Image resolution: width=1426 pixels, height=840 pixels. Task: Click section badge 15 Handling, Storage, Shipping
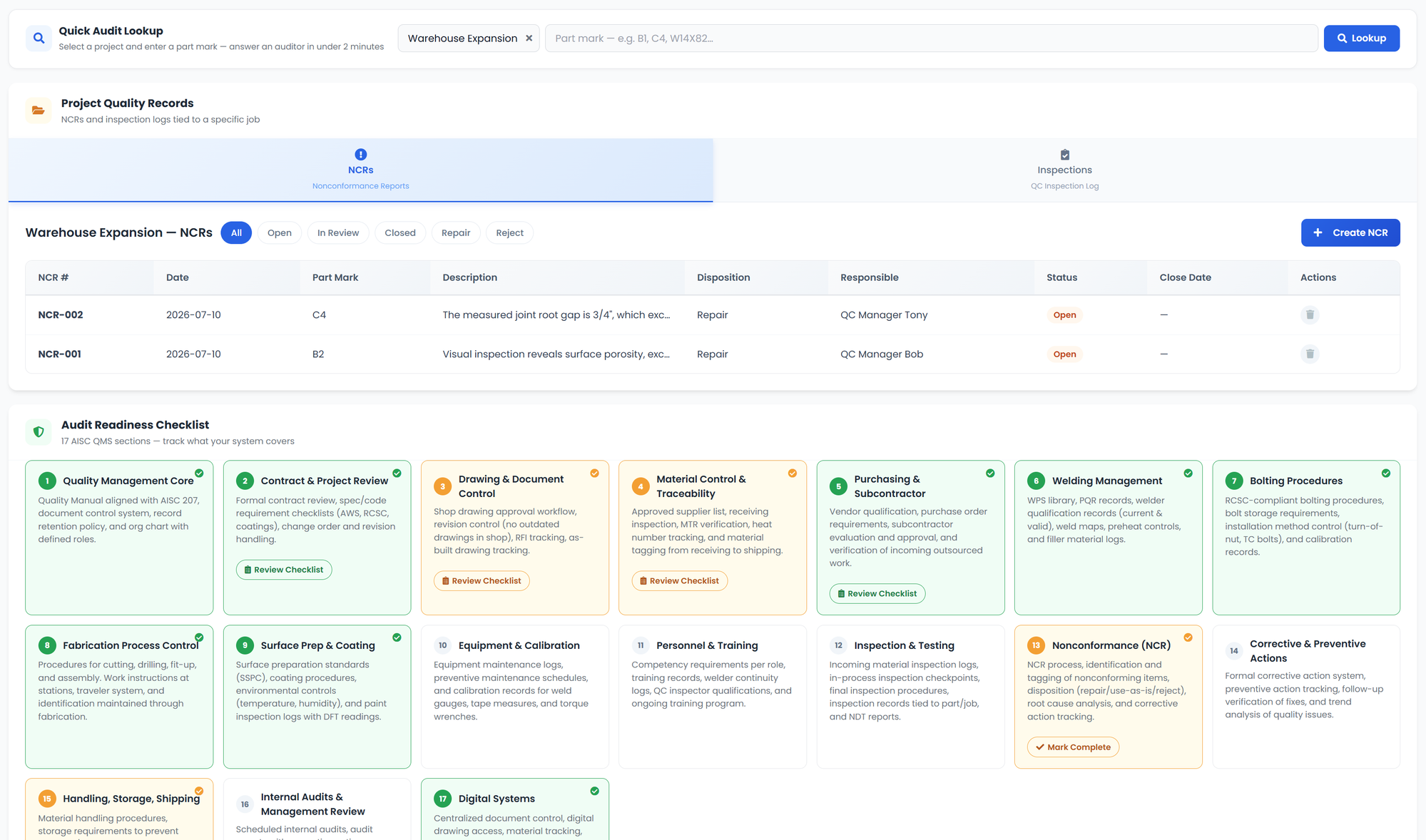pos(47,799)
